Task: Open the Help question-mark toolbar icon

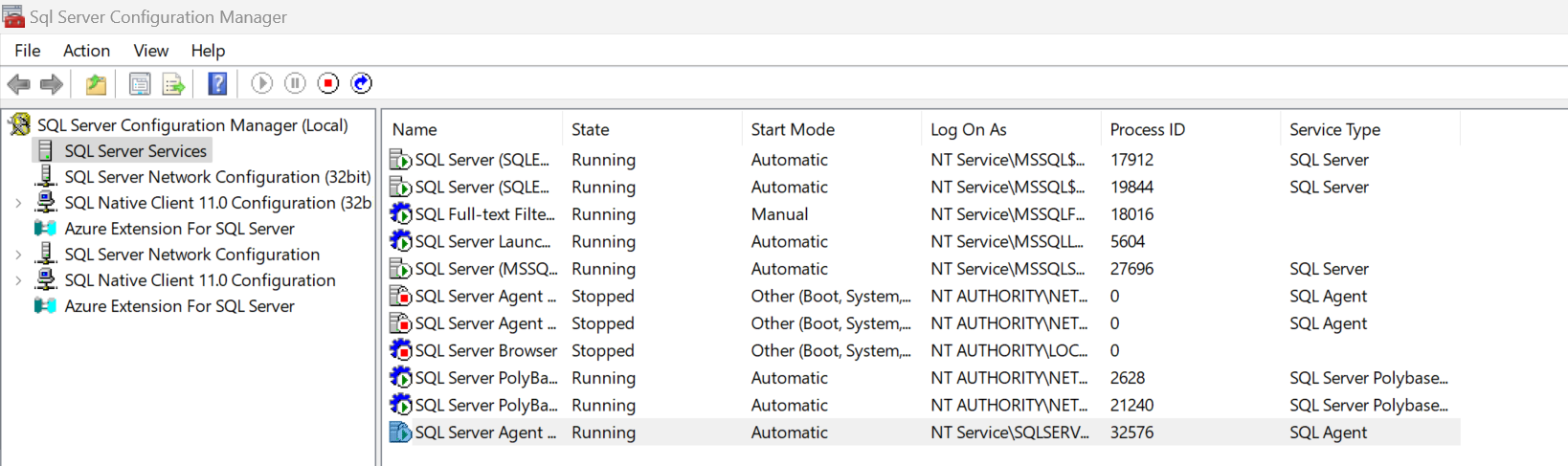Action: (217, 84)
